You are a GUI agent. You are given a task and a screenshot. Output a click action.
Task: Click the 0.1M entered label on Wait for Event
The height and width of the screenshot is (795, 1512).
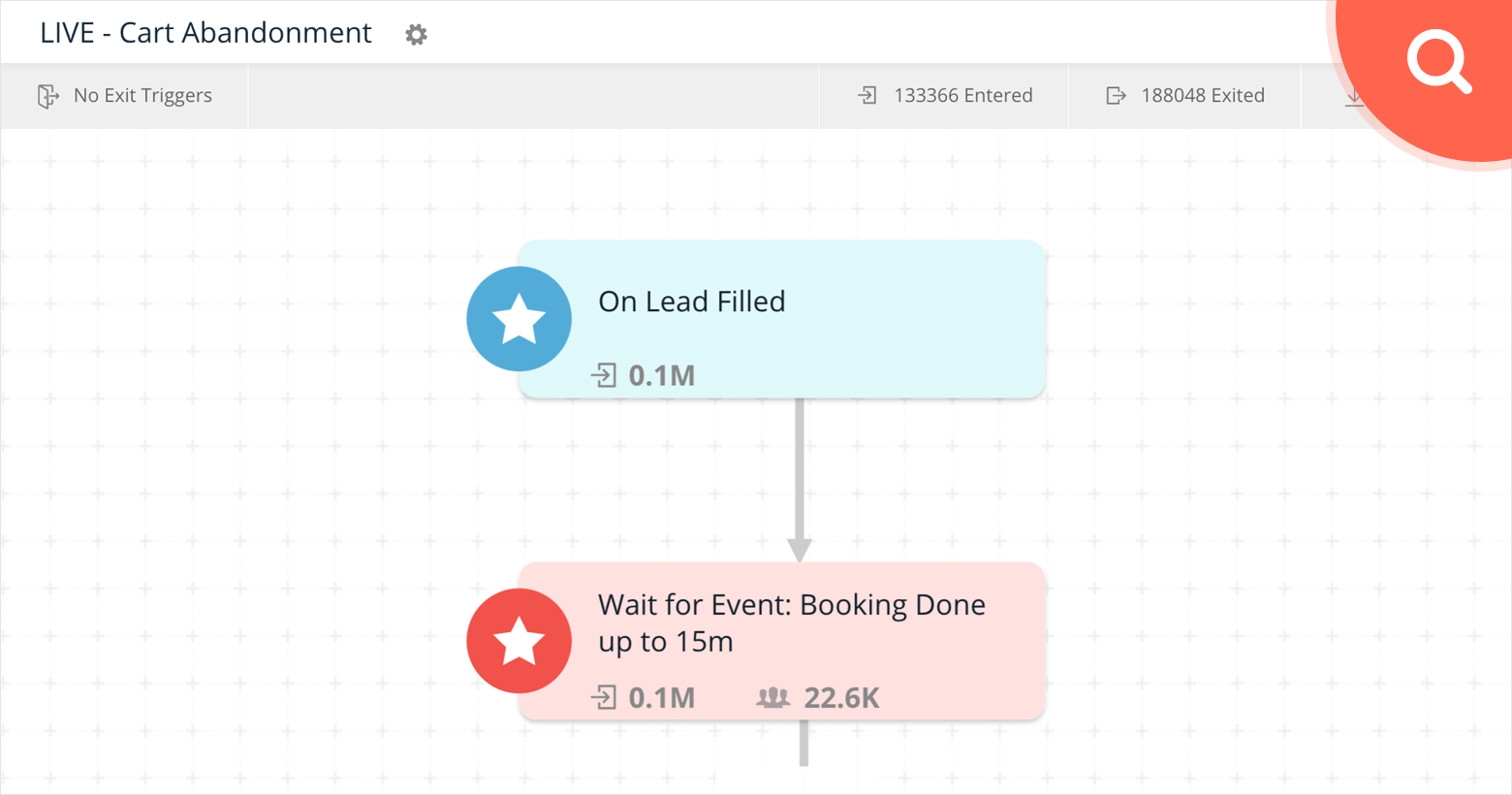pos(662,697)
